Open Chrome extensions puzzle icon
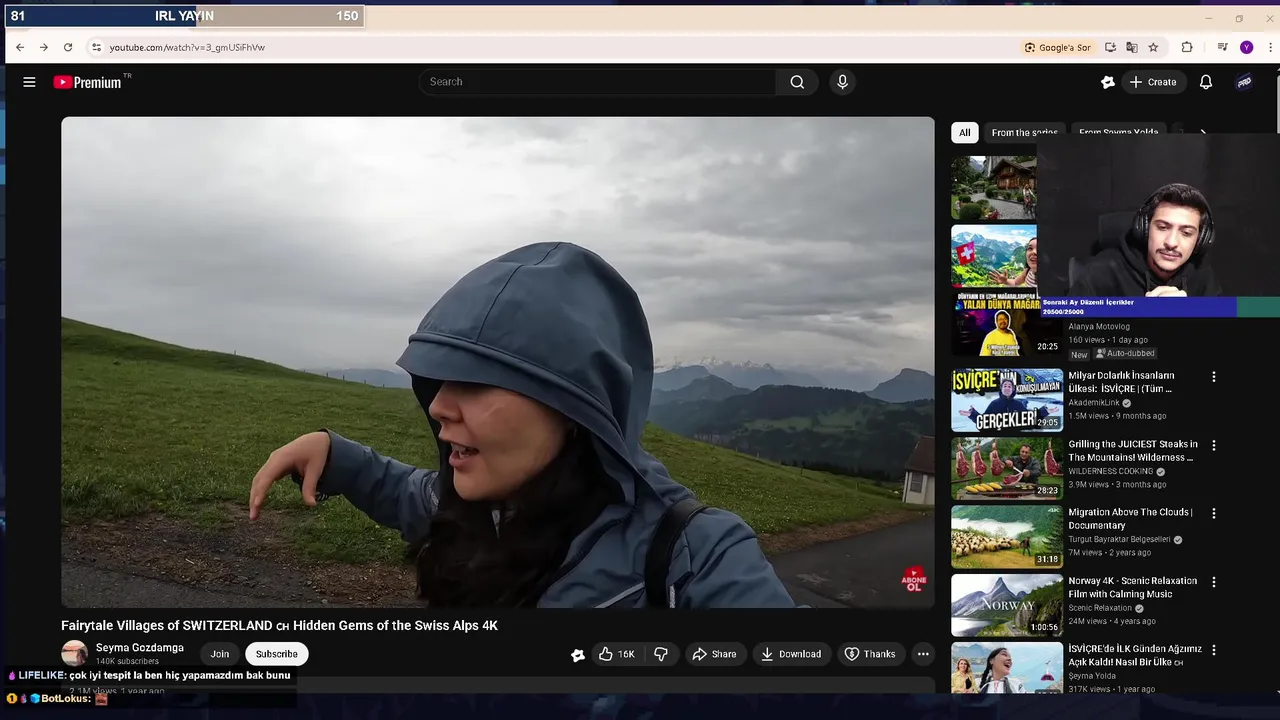Viewport: 1280px width, 720px height. 1187,47
